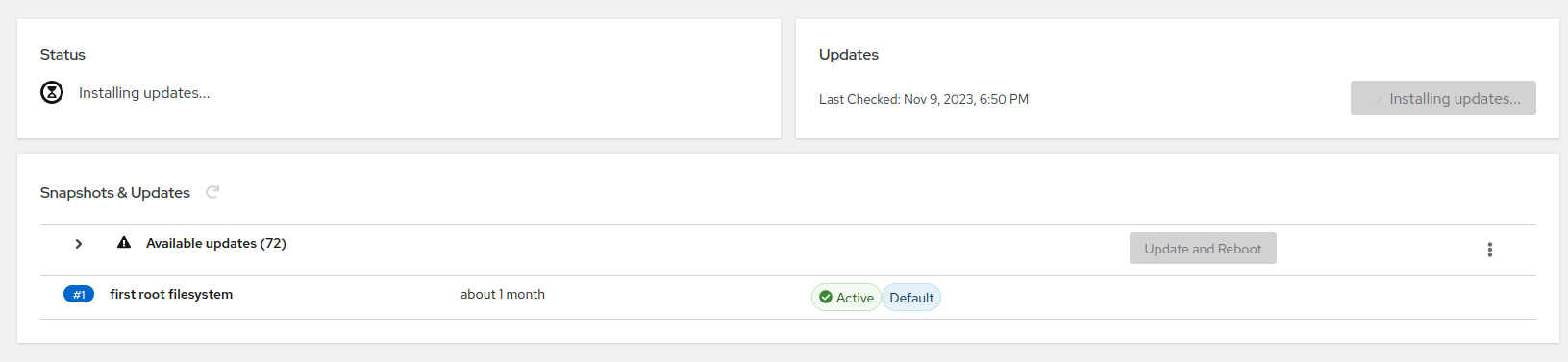Select the Available updates (72) label
1568x362 pixels.
click(x=216, y=243)
